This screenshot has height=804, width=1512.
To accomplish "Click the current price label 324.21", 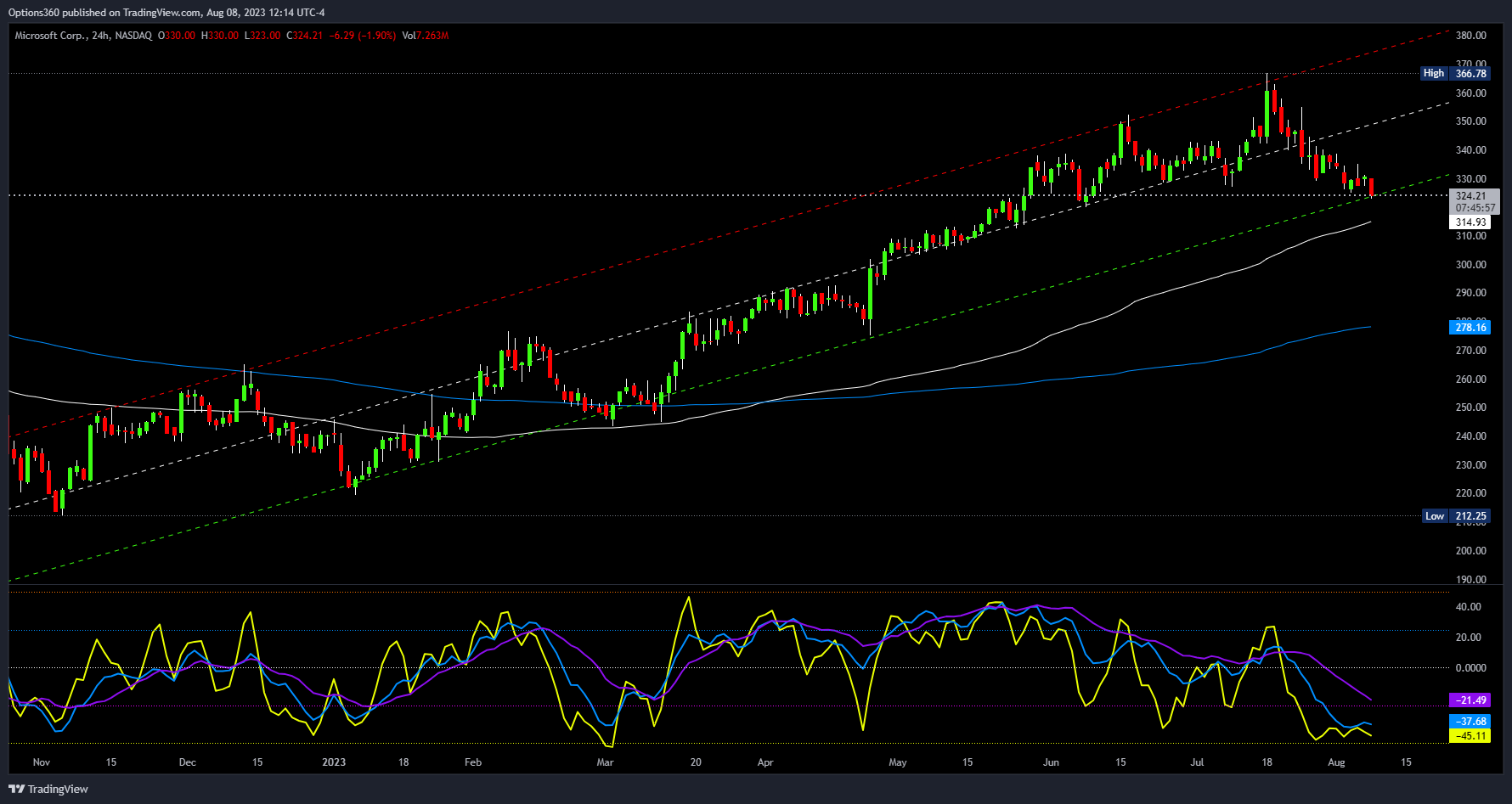I will point(1471,196).
